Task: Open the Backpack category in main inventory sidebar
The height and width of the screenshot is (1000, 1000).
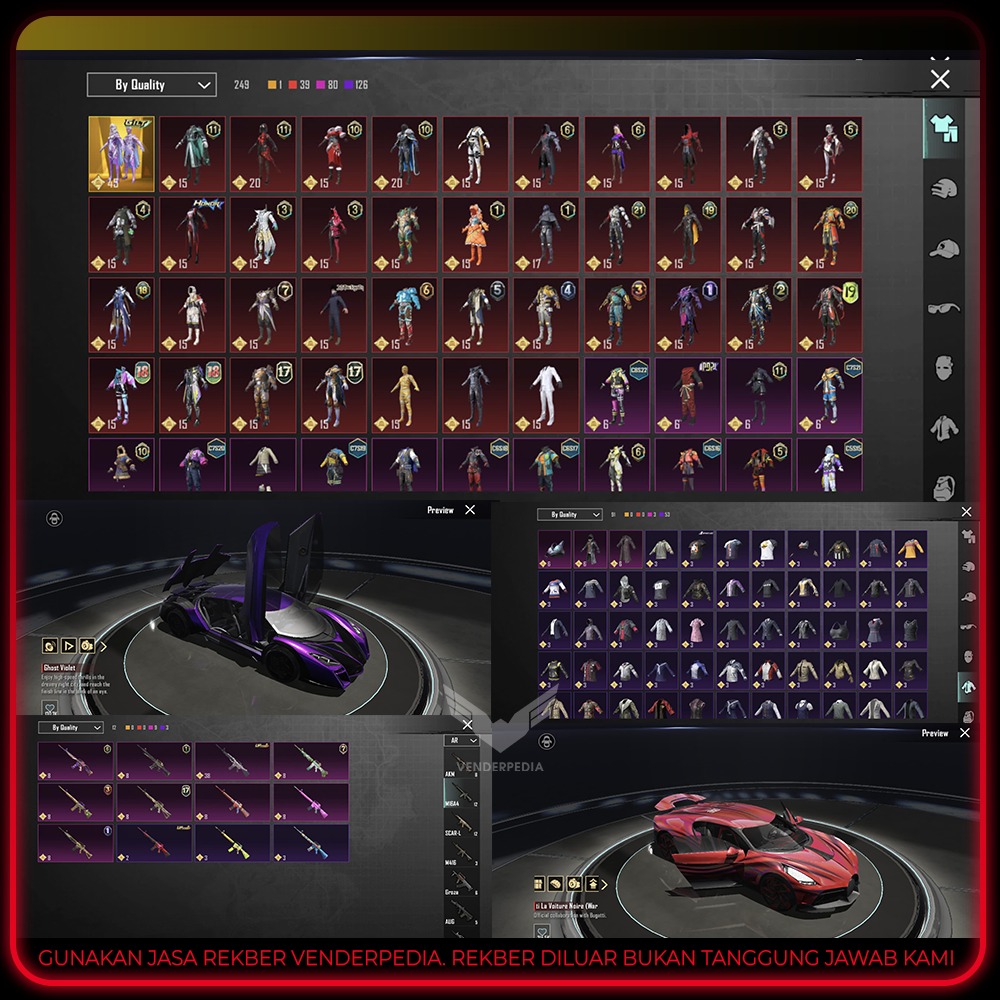Action: 944,487
